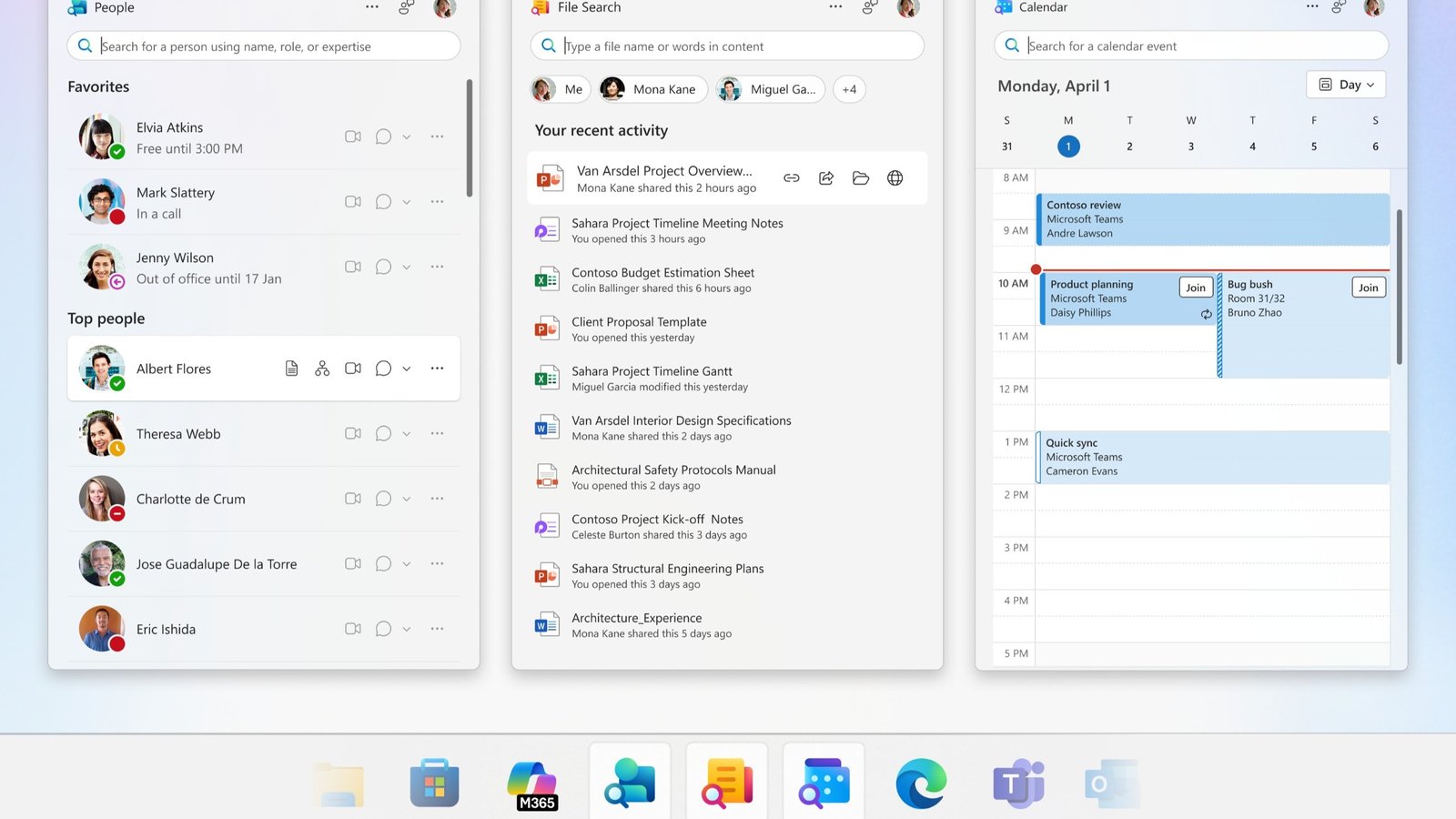The image size is (1456, 819).
Task: Join the Bug bush meeting
Action: click(x=1368, y=287)
